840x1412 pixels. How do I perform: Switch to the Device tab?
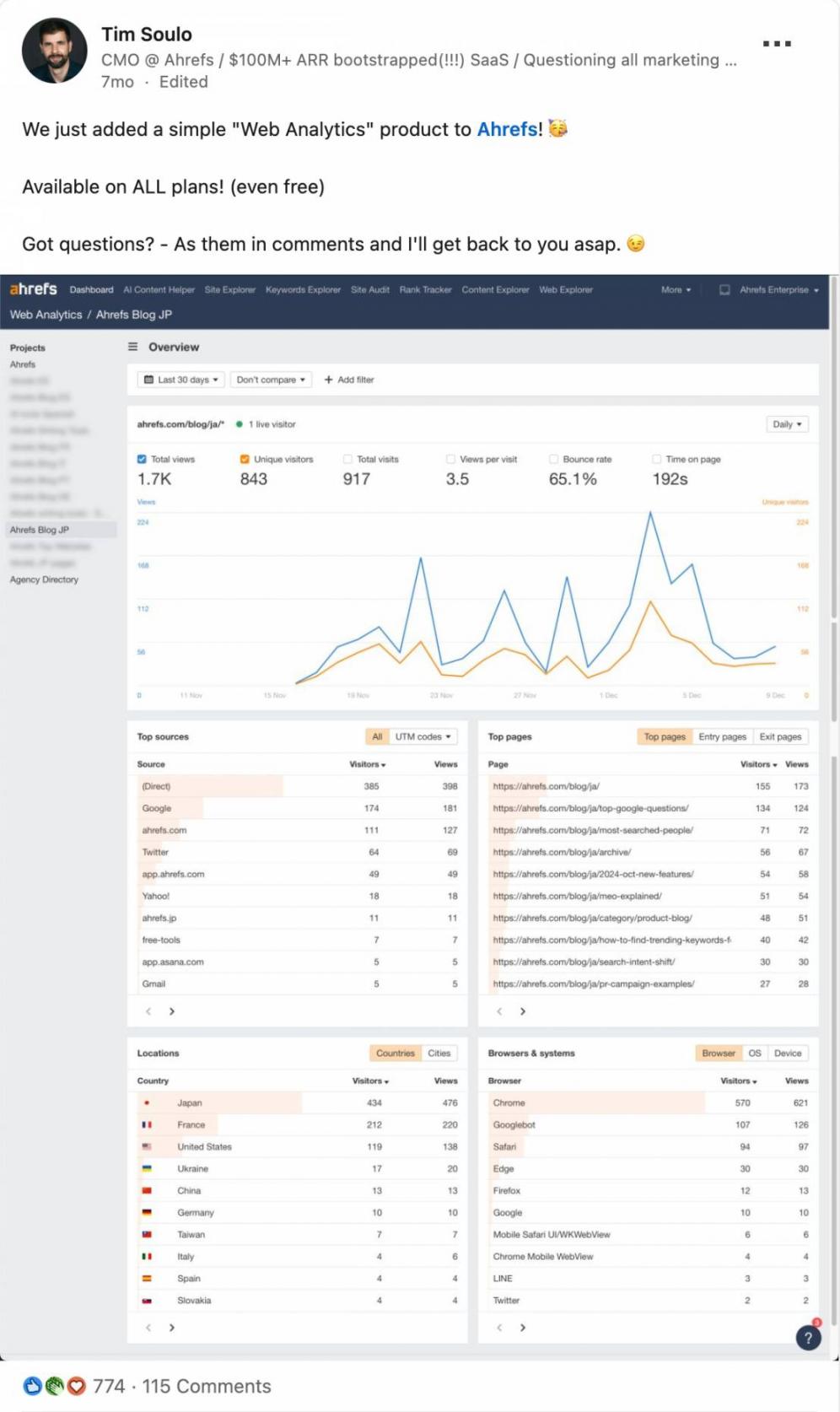click(788, 1054)
